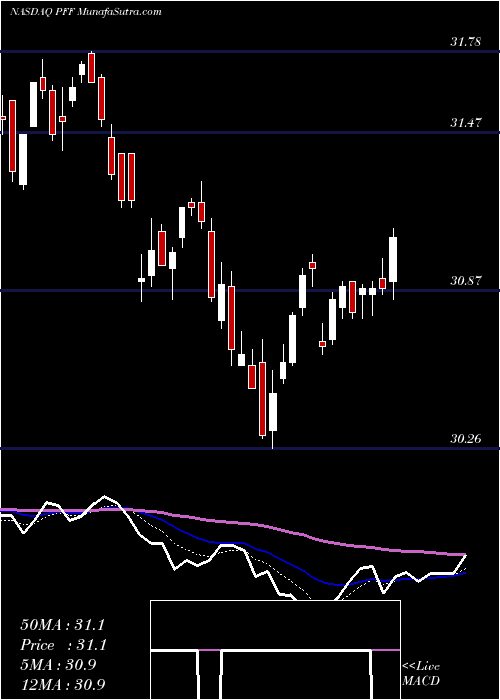Select the 31.47 price level label
Image resolution: width=500 pixels, height=700 pixels.
click(466, 123)
